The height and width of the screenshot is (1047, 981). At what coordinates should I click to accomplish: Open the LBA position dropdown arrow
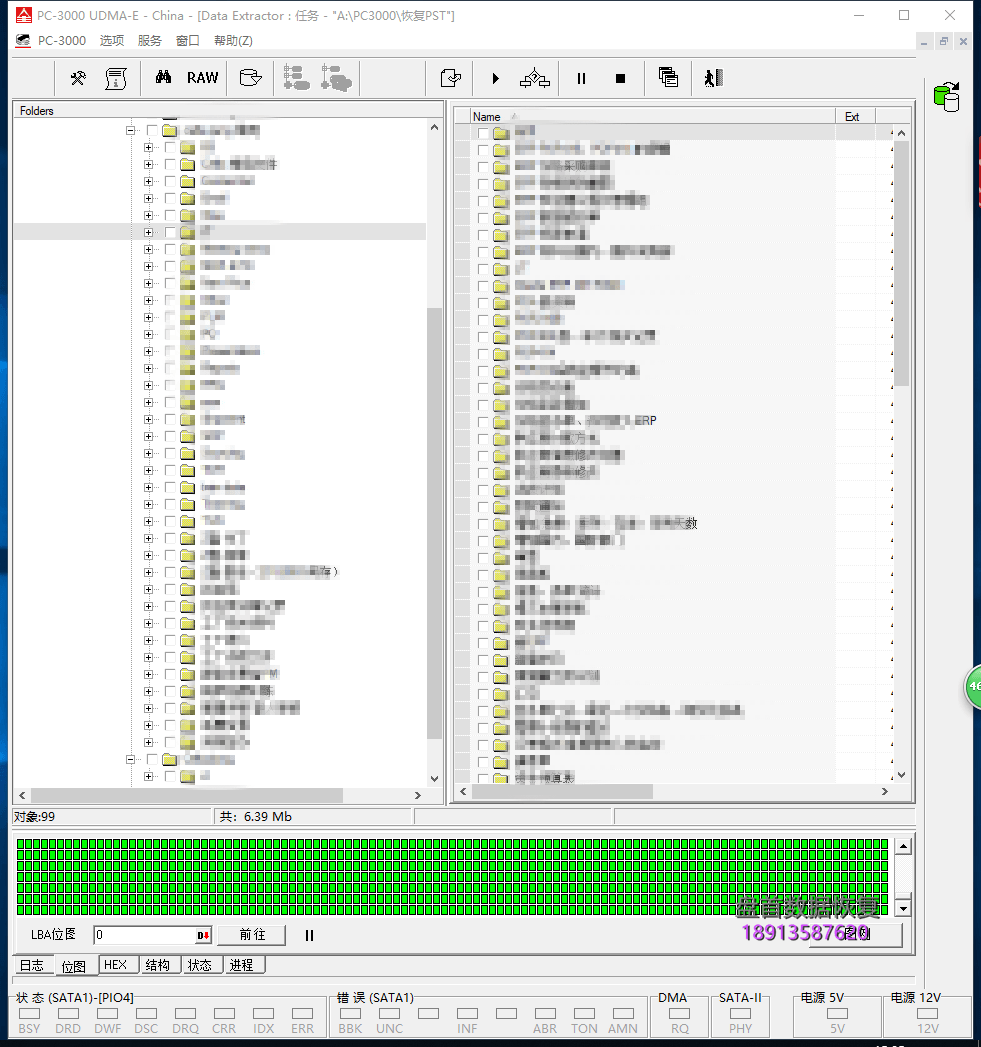pos(203,935)
